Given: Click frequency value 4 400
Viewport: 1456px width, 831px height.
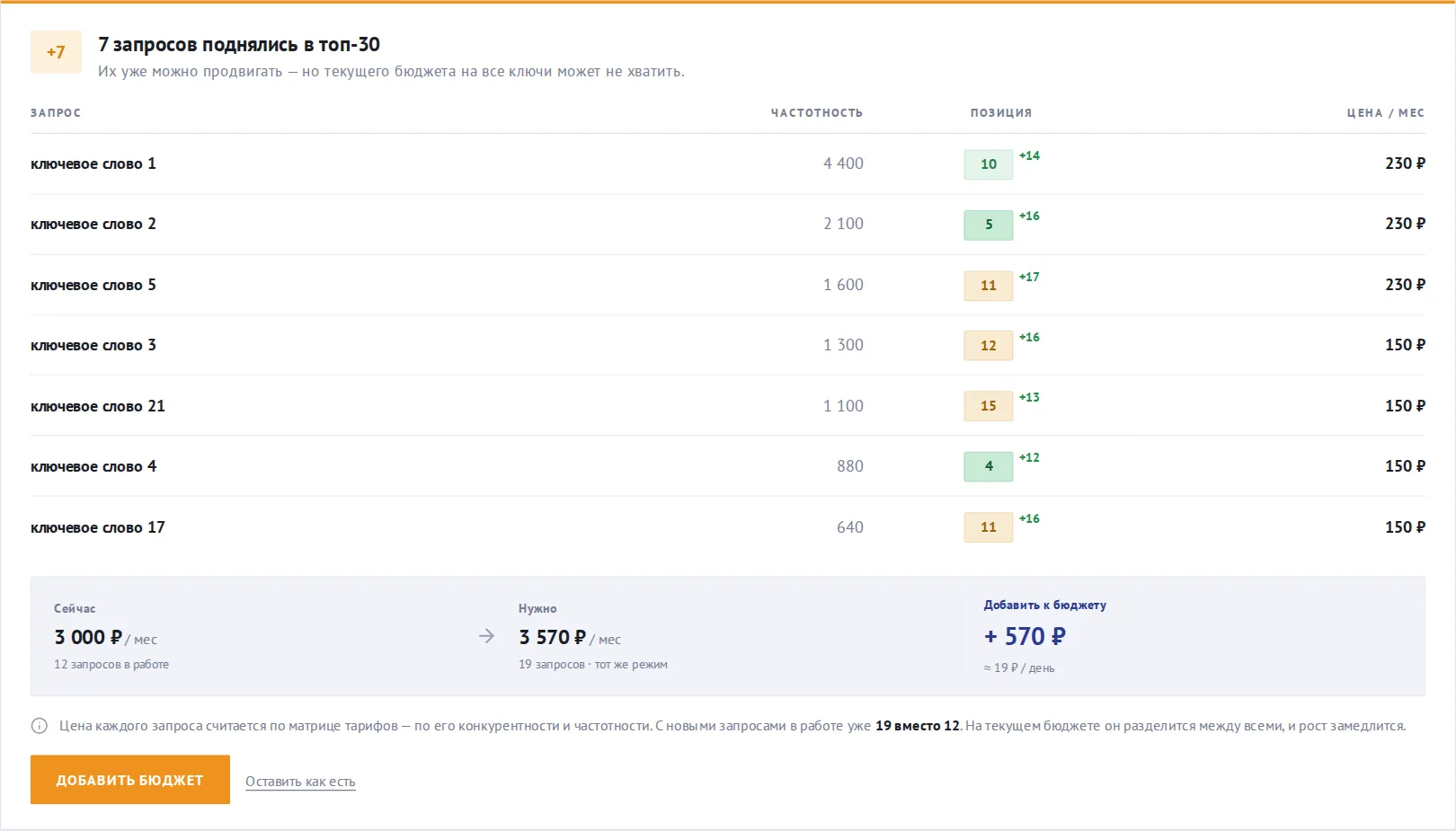Looking at the screenshot, I should [x=843, y=164].
